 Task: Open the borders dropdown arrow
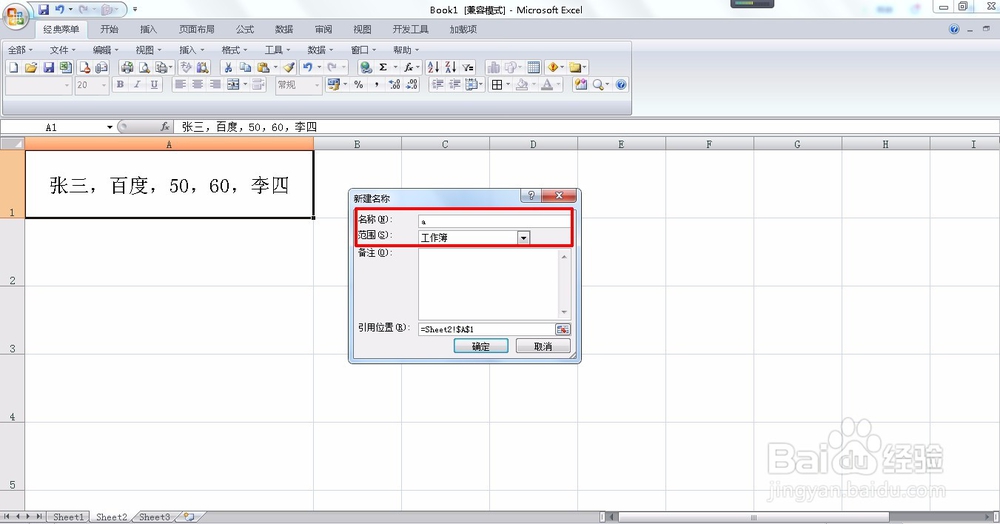tap(508, 84)
